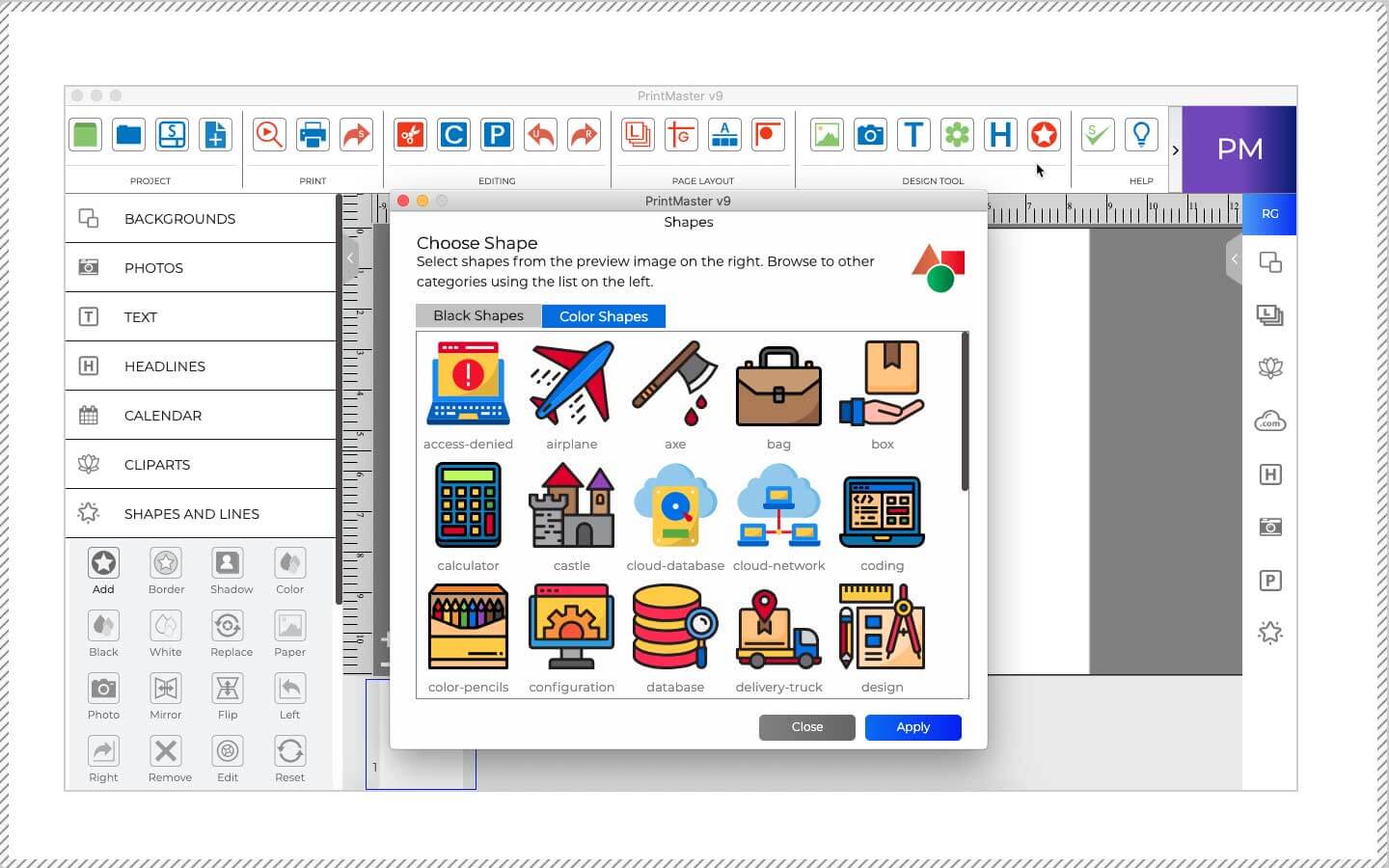
Task: Open the PHOTOS section
Action: [x=201, y=267]
